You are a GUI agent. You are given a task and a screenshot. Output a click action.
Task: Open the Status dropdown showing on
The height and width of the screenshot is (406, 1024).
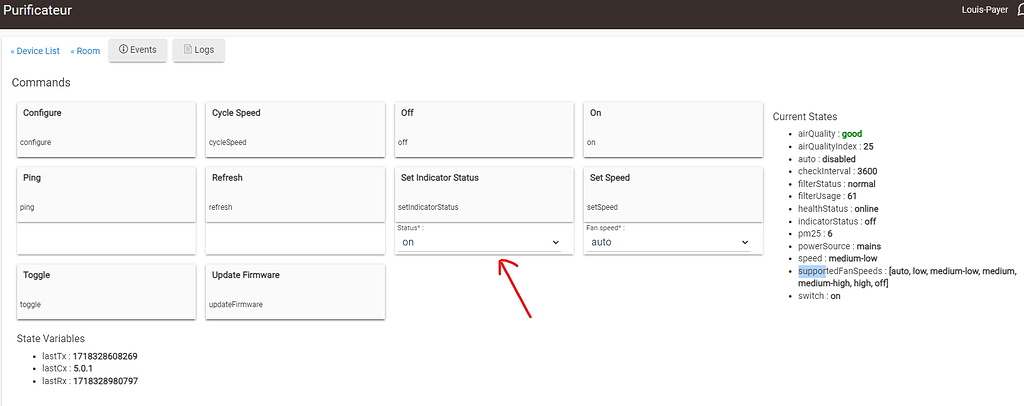pos(481,242)
